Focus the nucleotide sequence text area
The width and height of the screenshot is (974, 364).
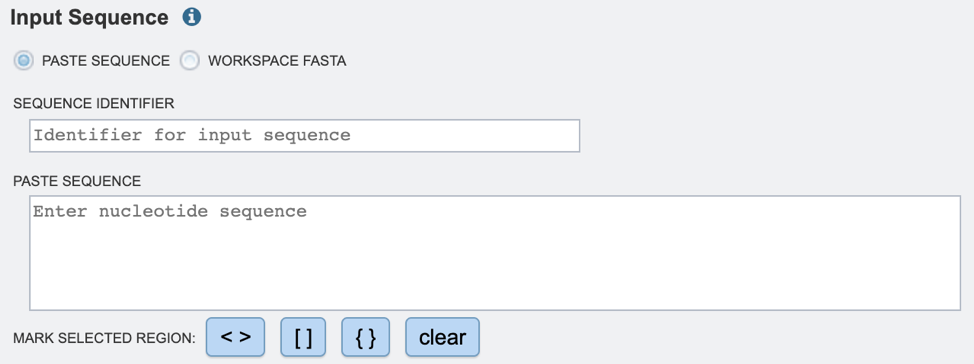tap(495, 253)
